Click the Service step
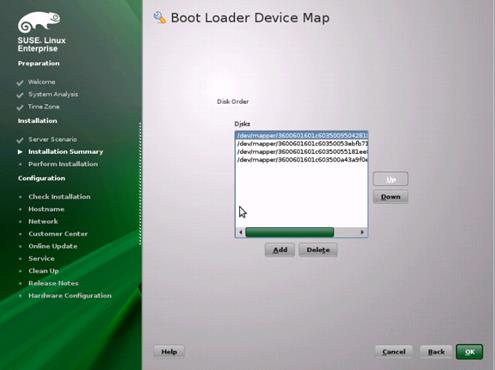 tap(41, 258)
